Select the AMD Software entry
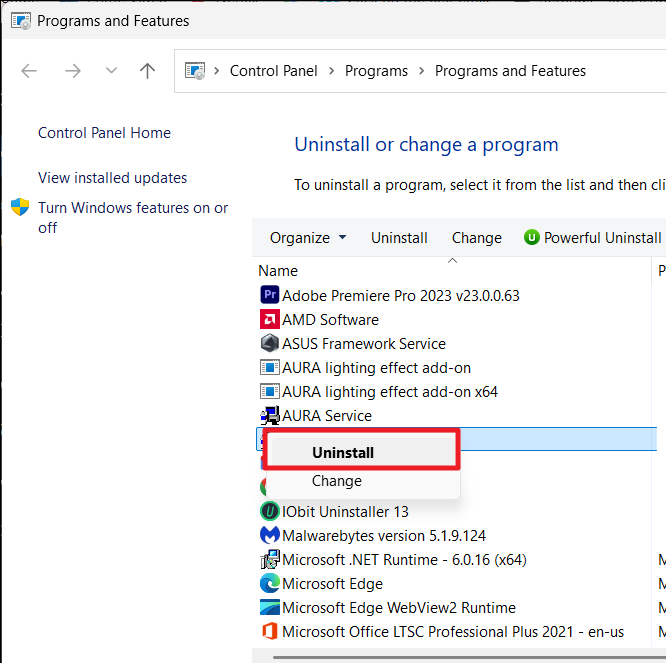This screenshot has height=663, width=666. 330,319
